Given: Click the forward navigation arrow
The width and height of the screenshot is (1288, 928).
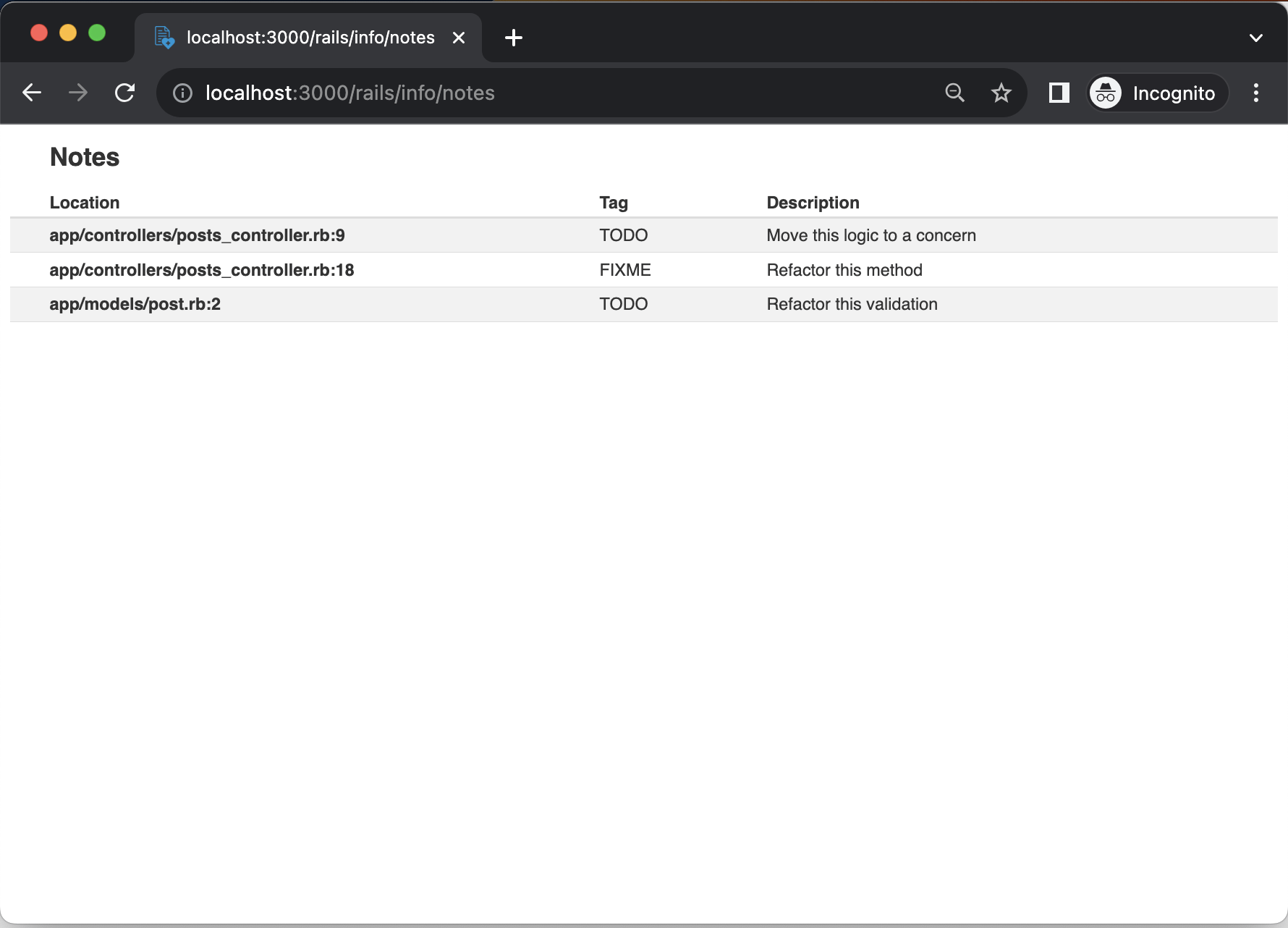Looking at the screenshot, I should pos(77,93).
